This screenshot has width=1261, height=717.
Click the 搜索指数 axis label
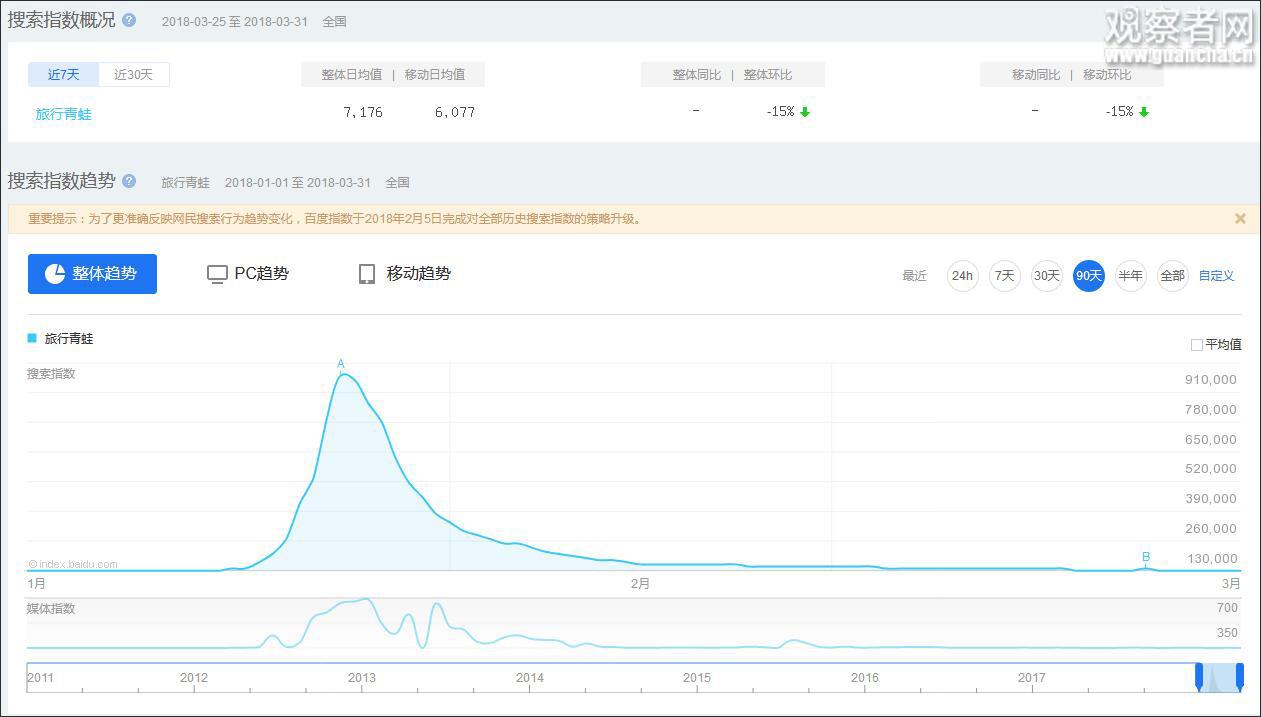[51, 374]
